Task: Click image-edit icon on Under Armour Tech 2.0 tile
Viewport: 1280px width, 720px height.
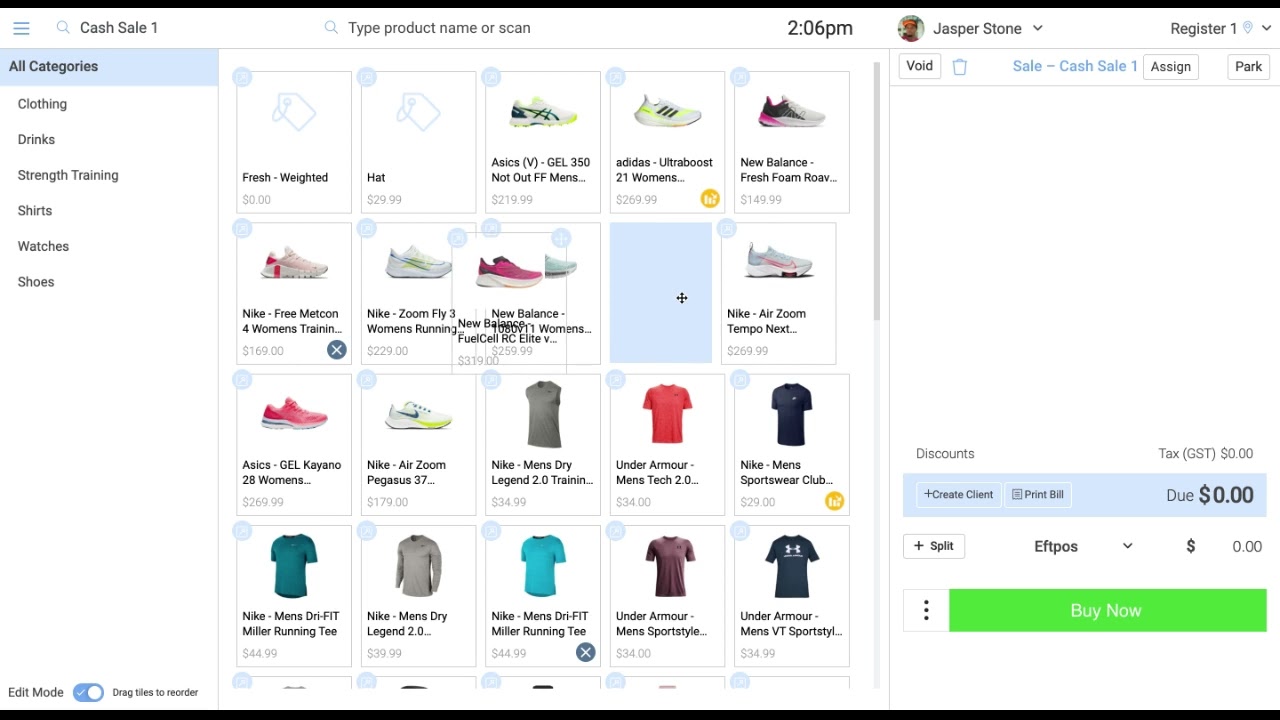Action: 616,380
